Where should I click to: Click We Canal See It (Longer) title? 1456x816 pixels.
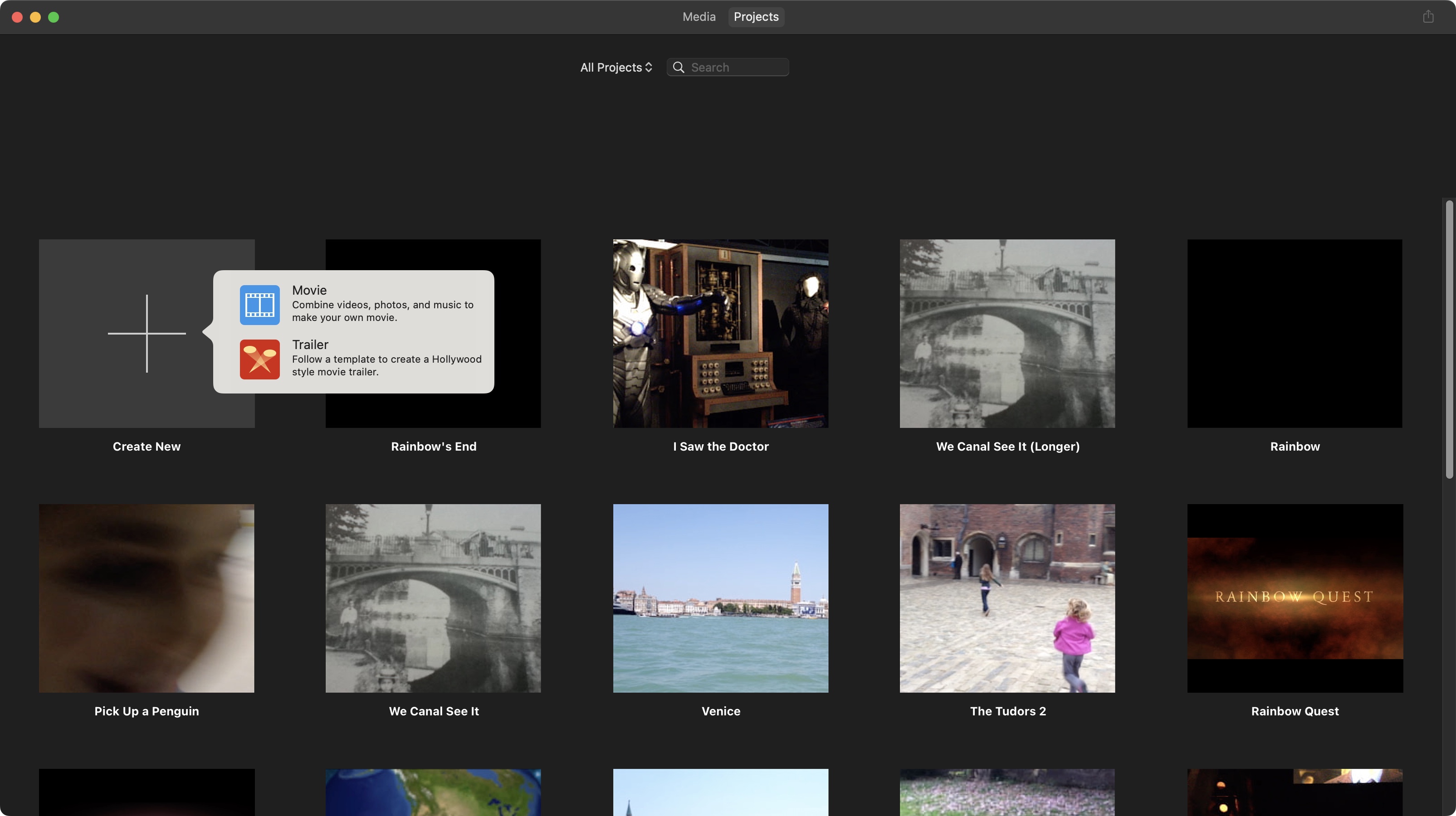tap(1008, 447)
